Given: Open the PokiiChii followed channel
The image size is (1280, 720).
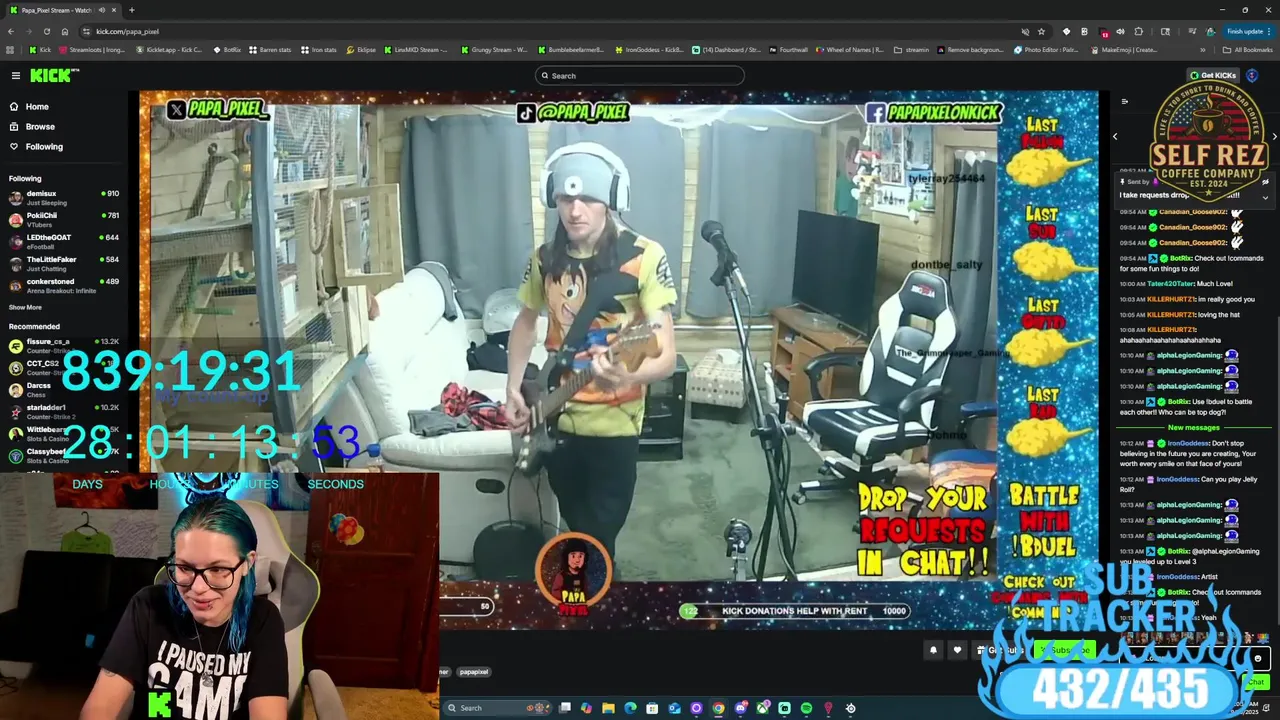Looking at the screenshot, I should [64, 219].
